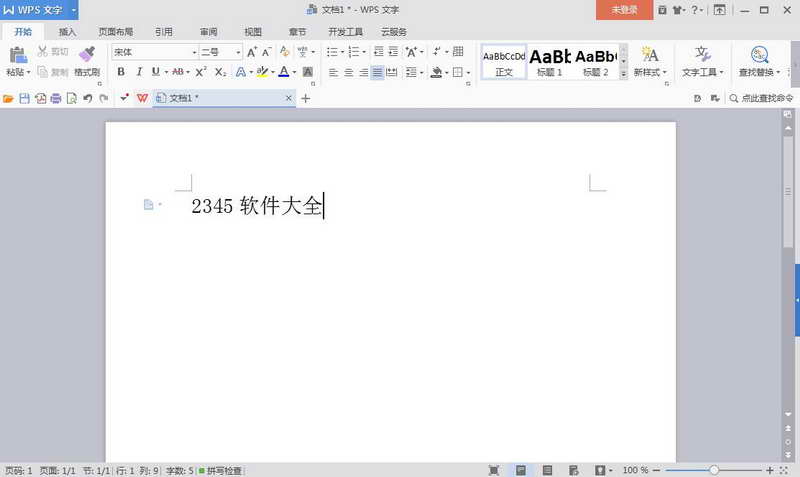Set Center paragraph alignment

[x=348, y=72]
